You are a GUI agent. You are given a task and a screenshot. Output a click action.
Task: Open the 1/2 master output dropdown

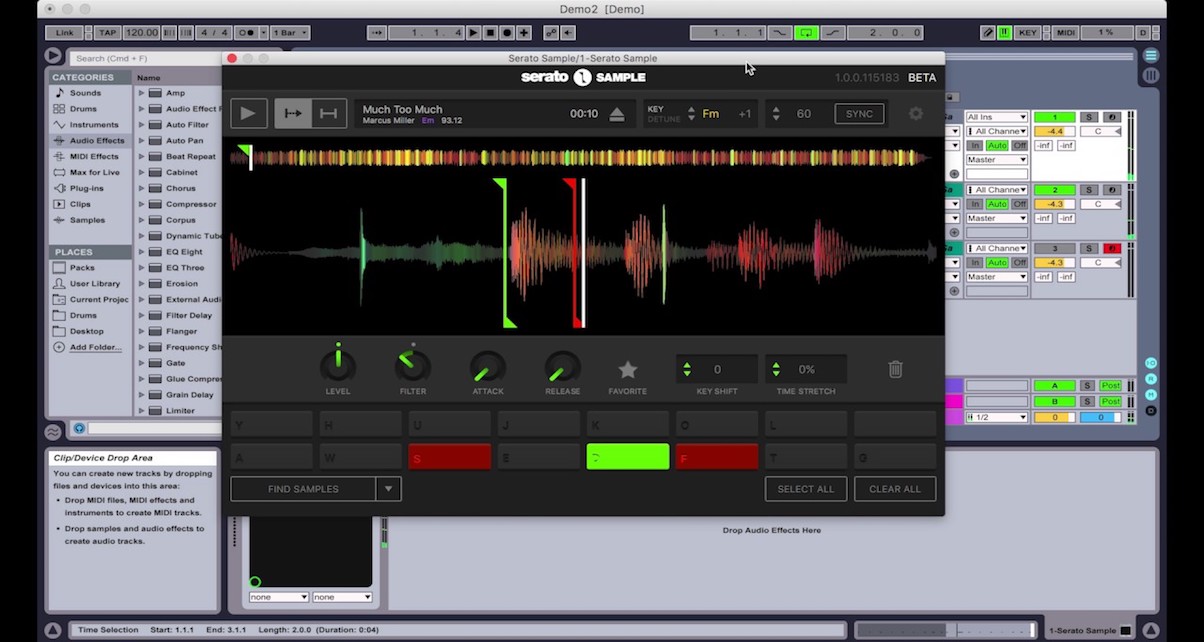click(x=997, y=417)
